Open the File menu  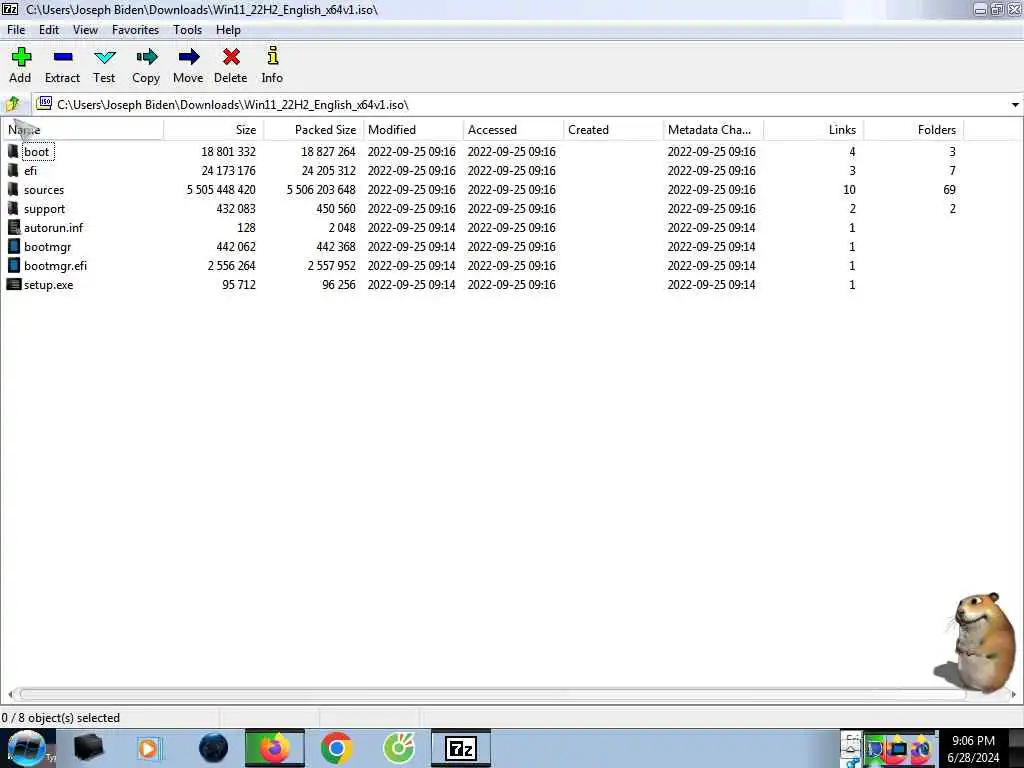tap(16, 30)
